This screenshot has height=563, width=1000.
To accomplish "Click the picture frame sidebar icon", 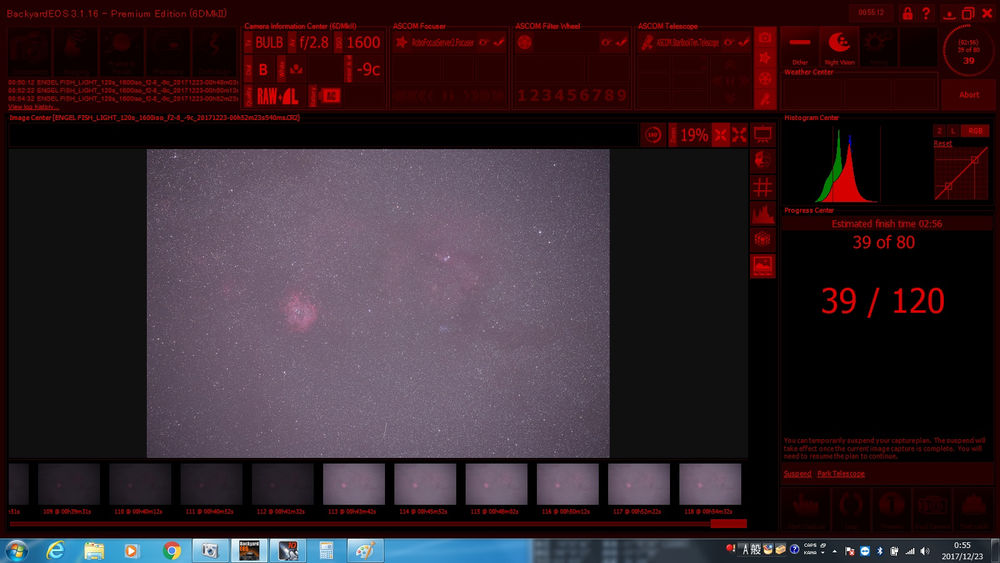I will pyautogui.click(x=763, y=266).
